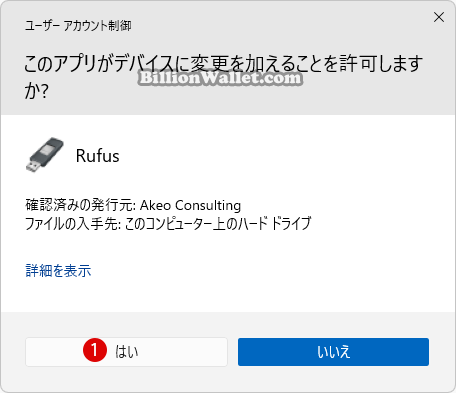Click the Consulting word in publisher line
Image resolution: width=456 pixels, height=393 pixels.
208,205
